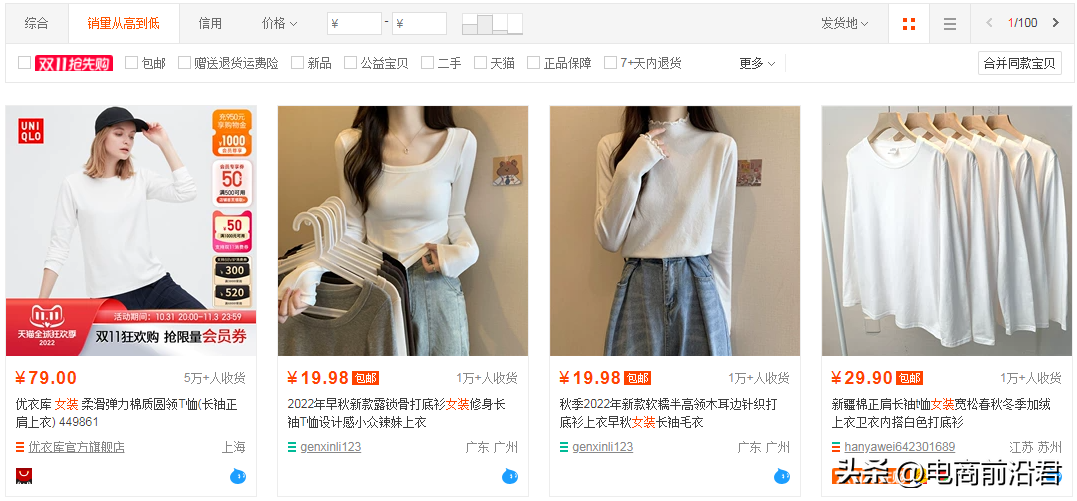Click the 合并同款宝贝 button
Viewport: 1077px width, 501px height.
click(1019, 63)
